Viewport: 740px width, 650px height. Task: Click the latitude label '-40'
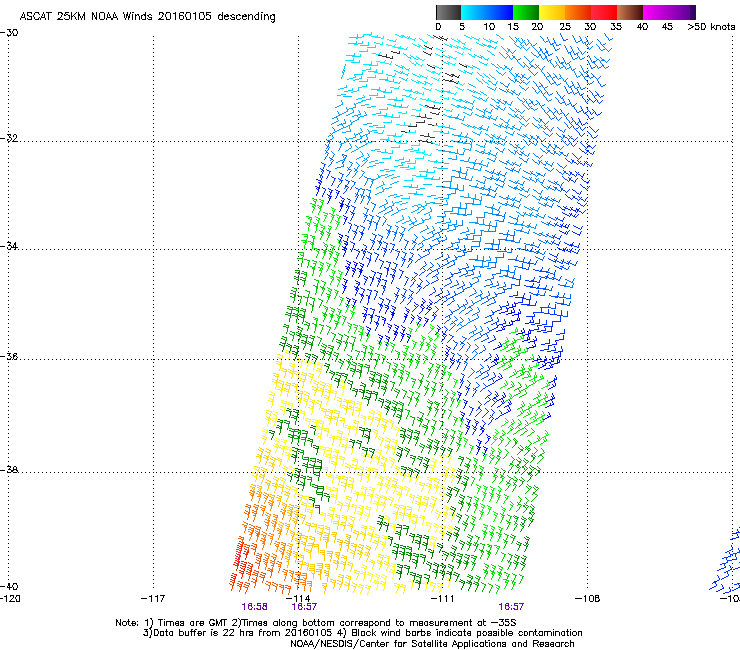point(9,586)
